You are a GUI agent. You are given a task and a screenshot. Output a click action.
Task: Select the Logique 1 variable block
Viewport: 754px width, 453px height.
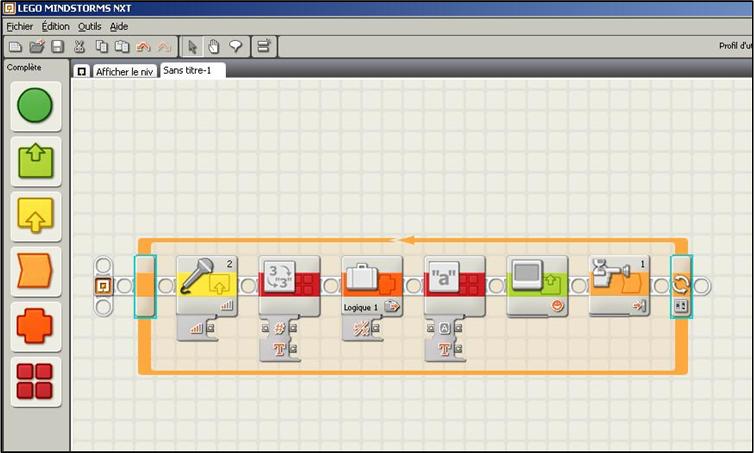point(372,285)
